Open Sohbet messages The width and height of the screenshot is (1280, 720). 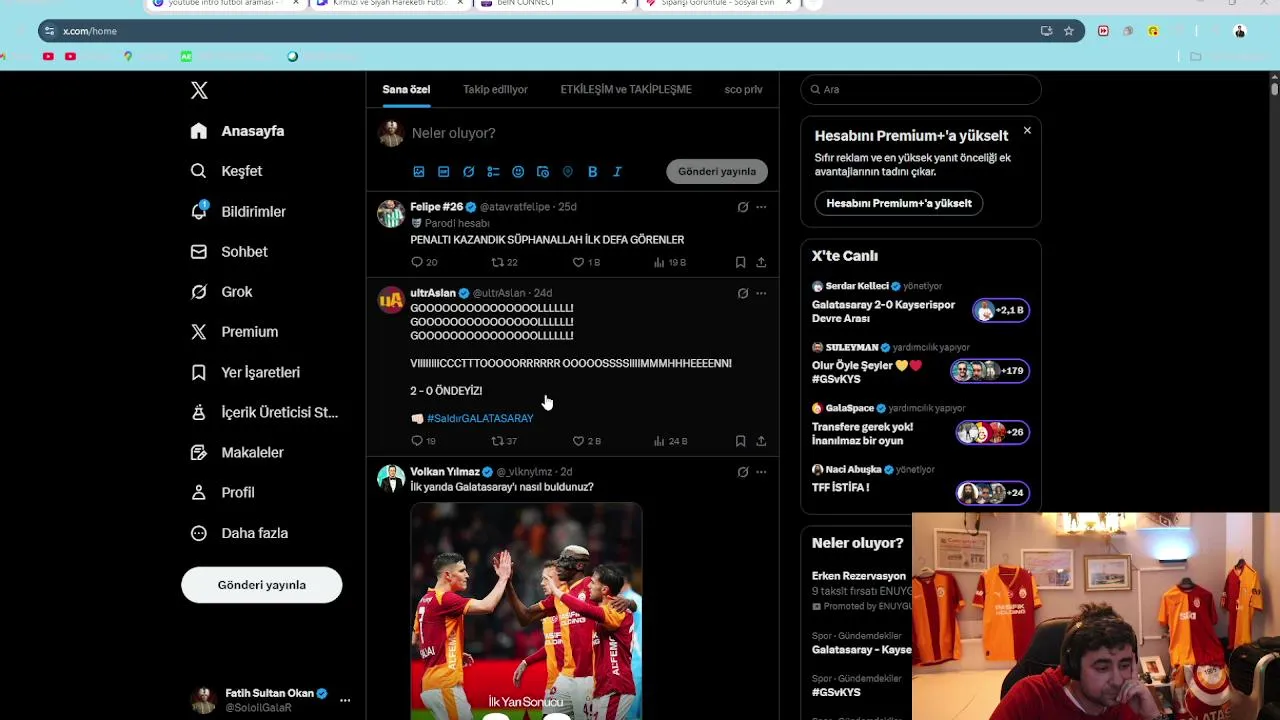(x=229, y=252)
